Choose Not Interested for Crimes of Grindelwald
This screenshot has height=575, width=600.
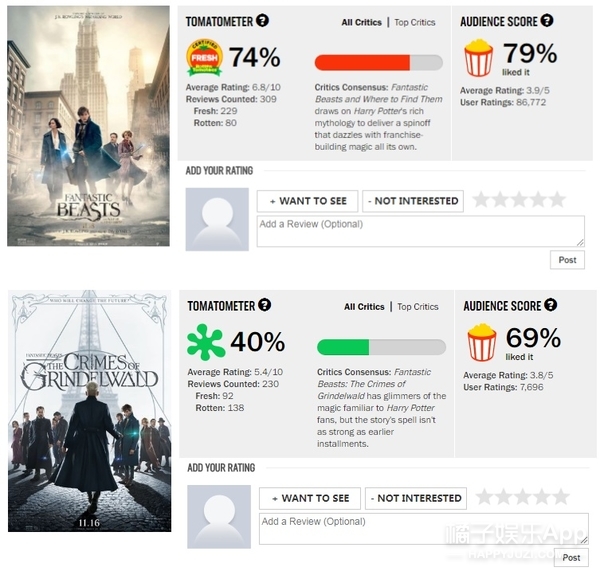point(416,498)
